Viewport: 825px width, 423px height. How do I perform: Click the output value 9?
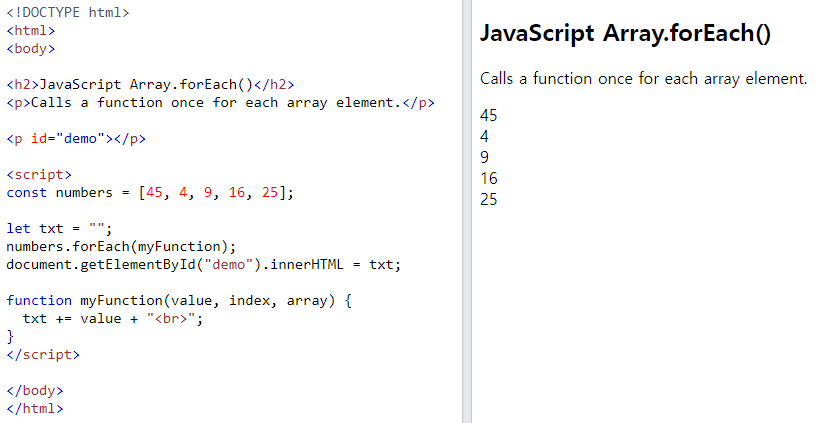[x=484, y=157]
